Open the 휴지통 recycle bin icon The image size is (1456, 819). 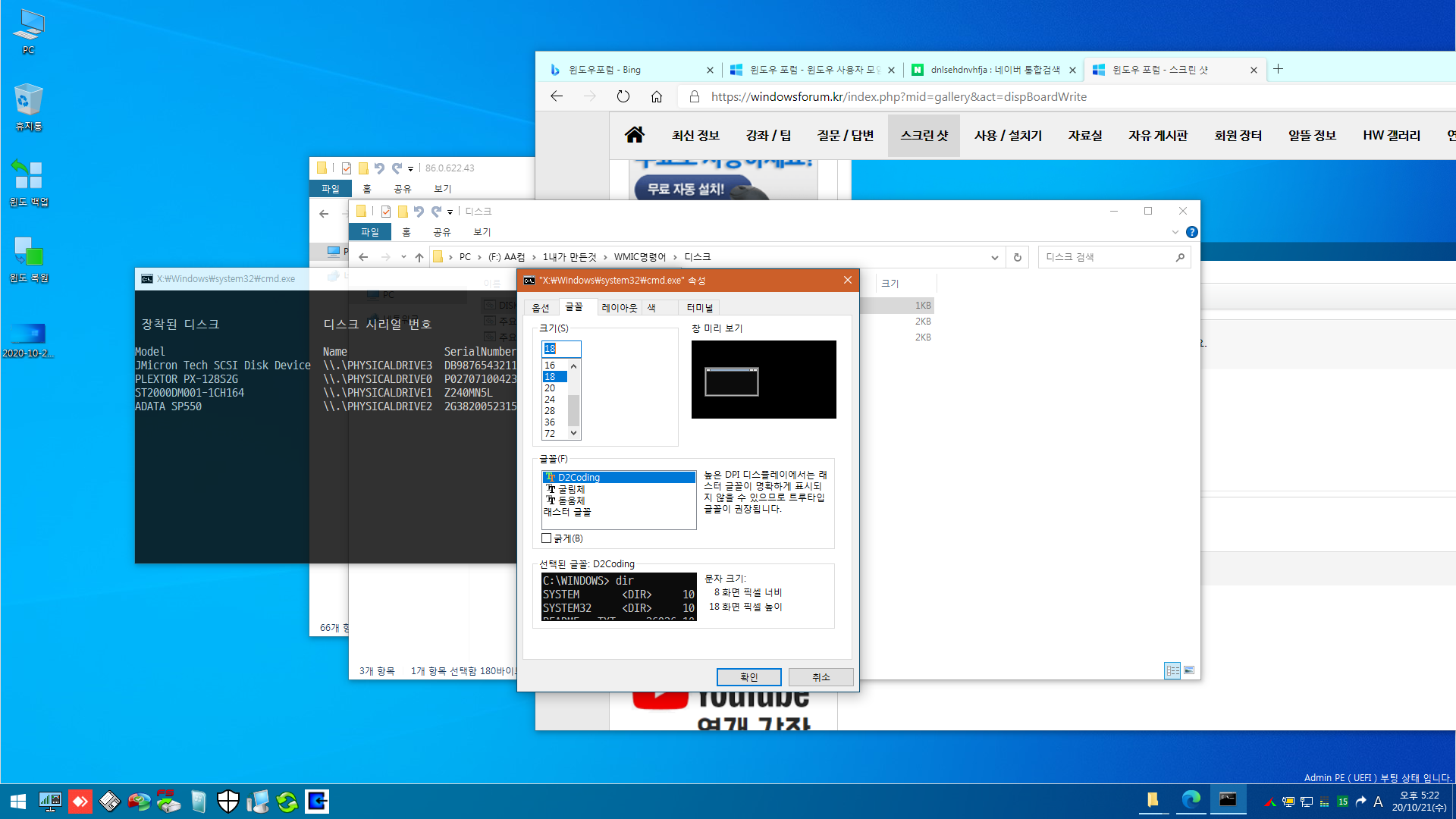(29, 107)
